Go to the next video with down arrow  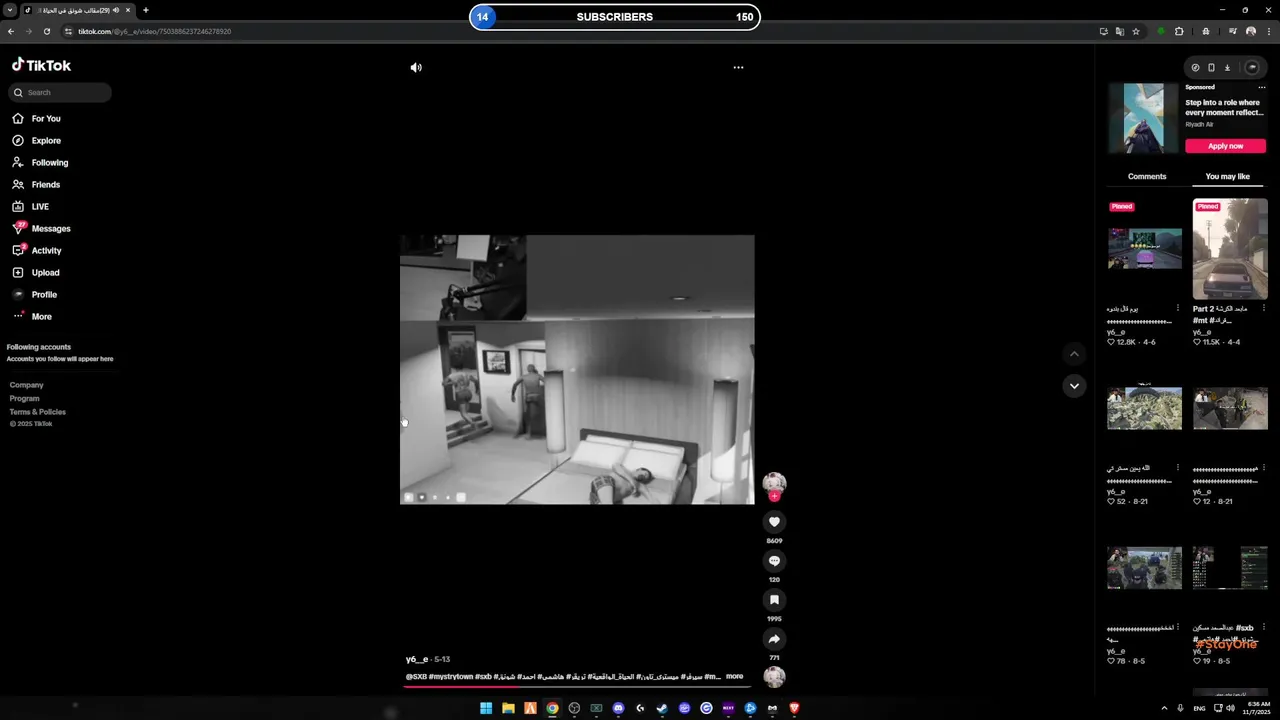[1074, 386]
